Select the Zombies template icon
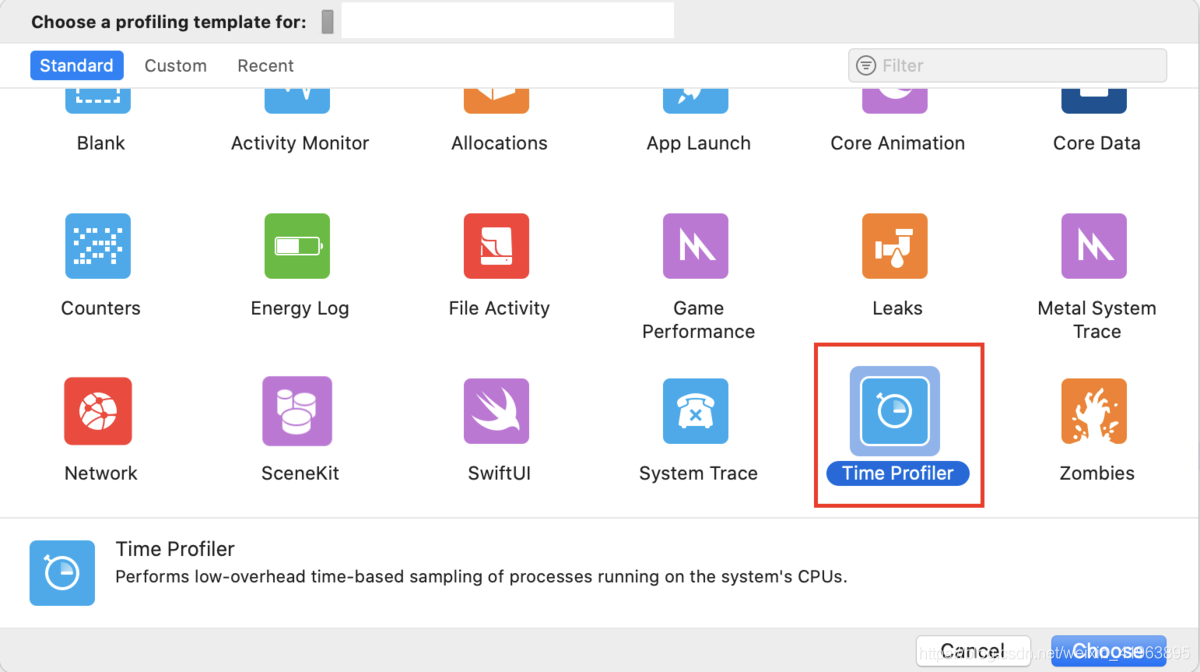Image resolution: width=1200 pixels, height=672 pixels. (1094, 411)
